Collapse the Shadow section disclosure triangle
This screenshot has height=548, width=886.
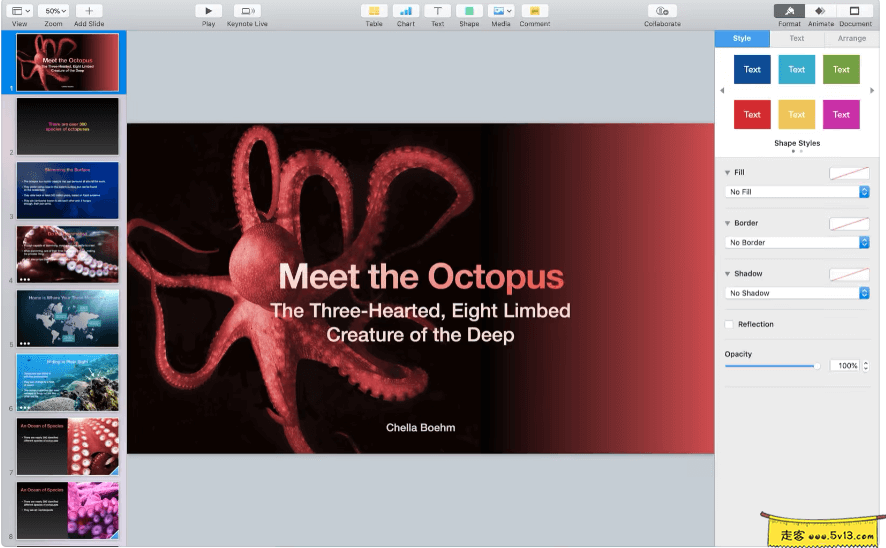728,274
